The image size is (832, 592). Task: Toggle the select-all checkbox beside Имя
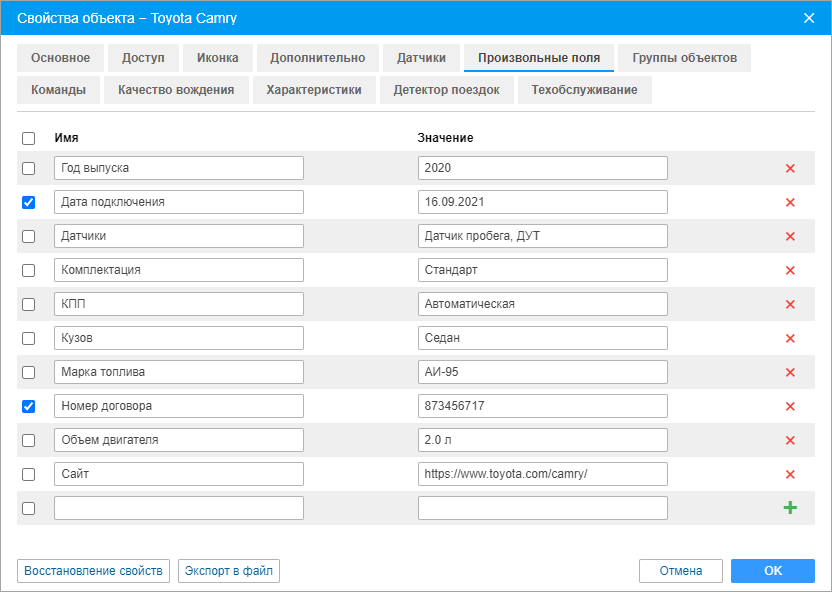pyautogui.click(x=29, y=138)
